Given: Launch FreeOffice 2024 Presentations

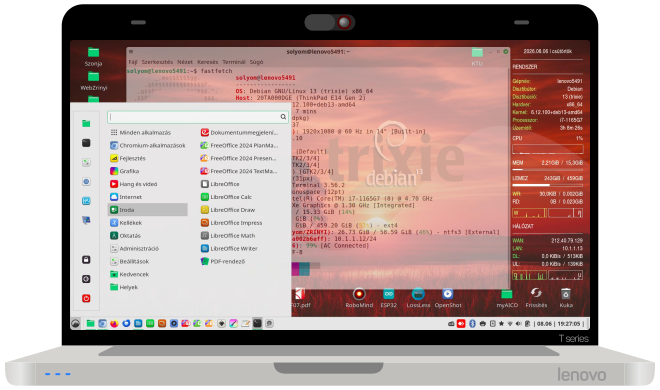Looking at the screenshot, I should [x=239, y=158].
